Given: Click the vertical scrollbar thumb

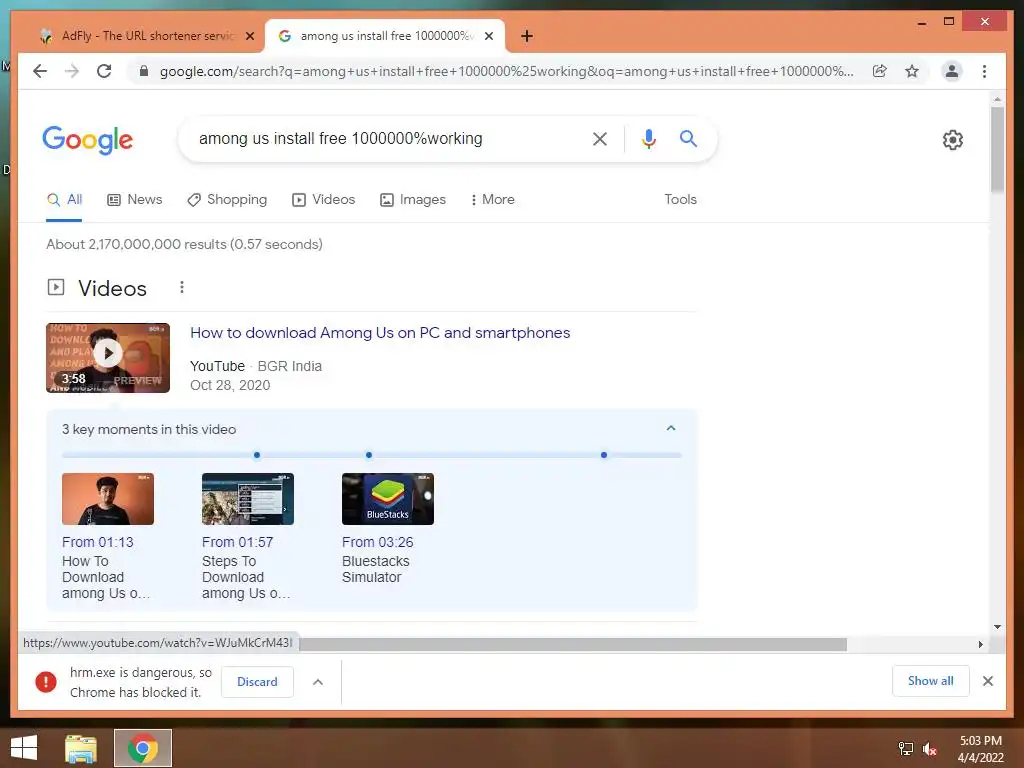Looking at the screenshot, I should click(x=997, y=150).
